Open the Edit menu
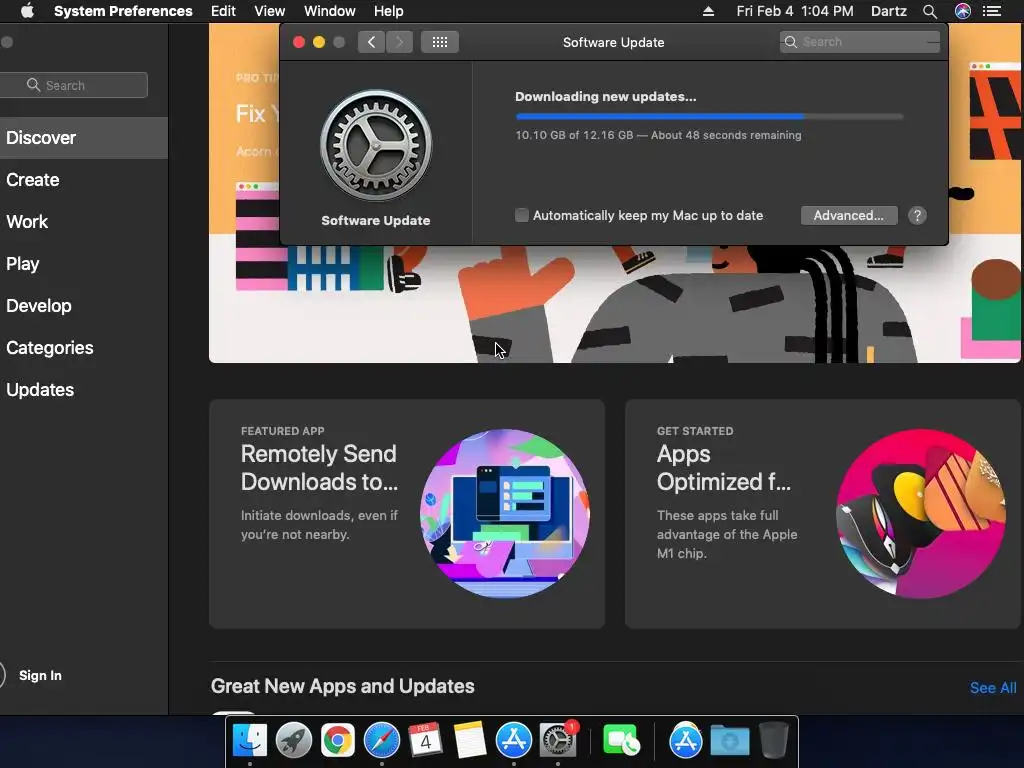 (x=223, y=11)
